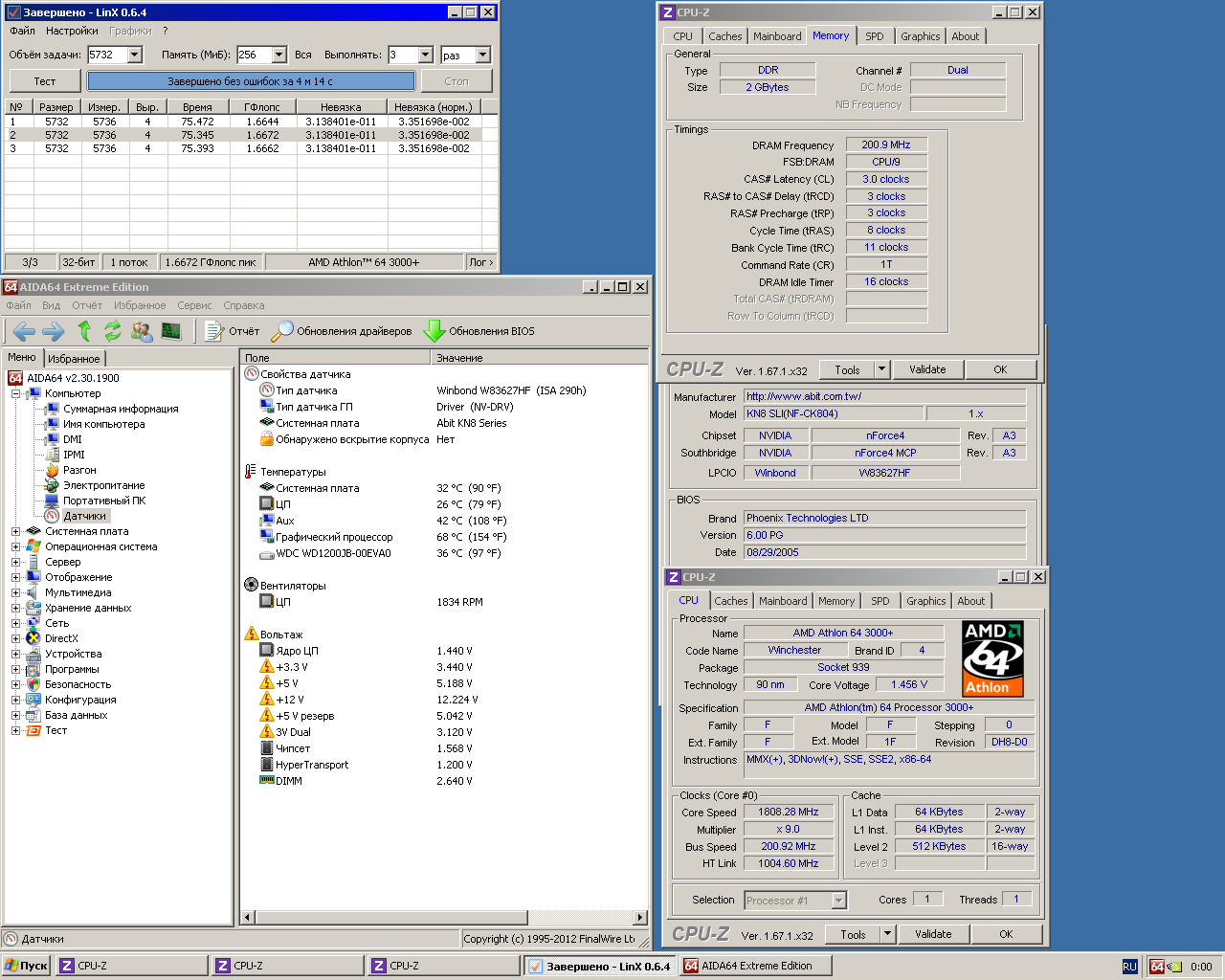The width and height of the screenshot is (1225, 980).
Task: Click OK in the CPU-Z processor window
Action: click(1006, 934)
